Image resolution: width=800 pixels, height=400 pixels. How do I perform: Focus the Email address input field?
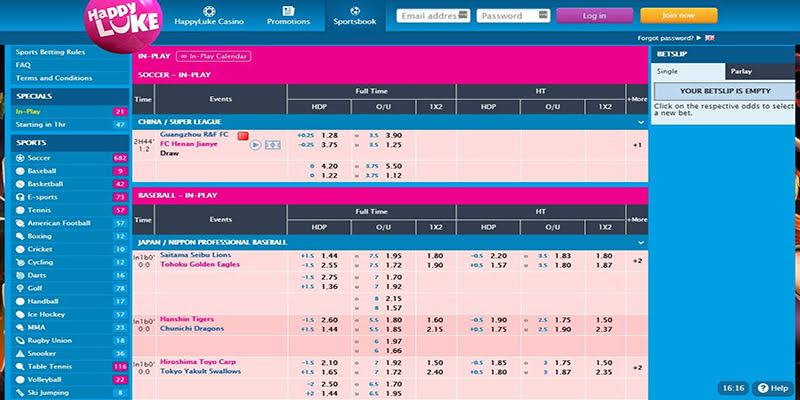point(433,16)
